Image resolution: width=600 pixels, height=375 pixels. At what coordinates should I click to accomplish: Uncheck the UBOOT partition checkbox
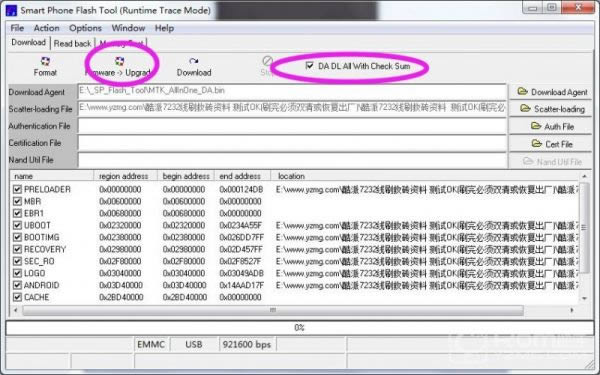17,225
